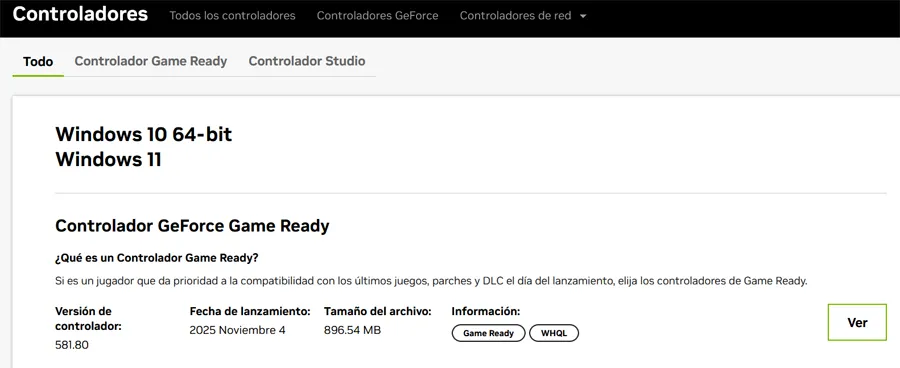Screen dimensions: 900x368
Task: Go to Controladores GeForce
Action: click(378, 16)
